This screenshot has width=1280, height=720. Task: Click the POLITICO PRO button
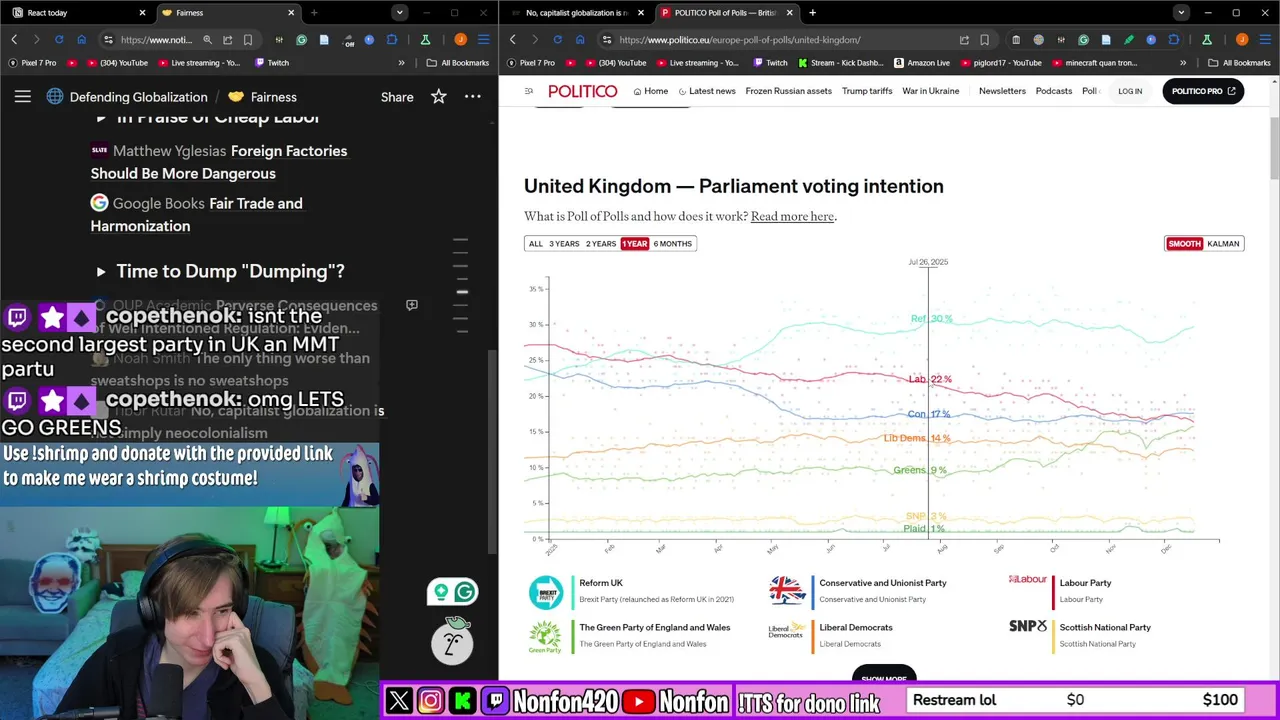[1203, 91]
